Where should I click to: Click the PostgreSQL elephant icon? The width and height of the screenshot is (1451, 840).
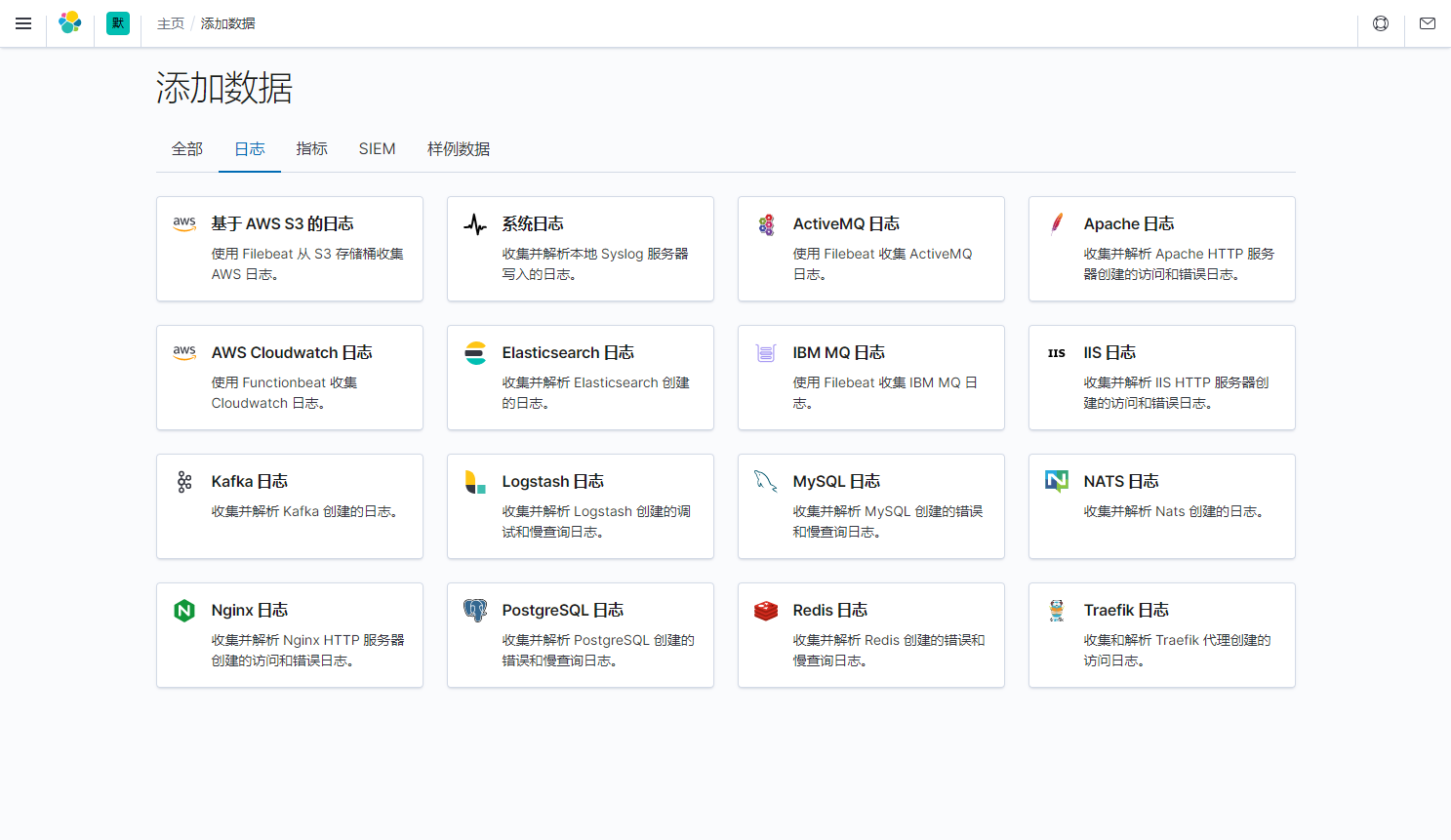click(475, 610)
